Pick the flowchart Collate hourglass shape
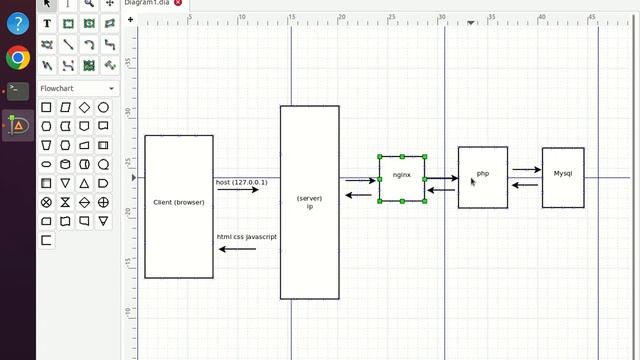Screen dimensions: 640x360 coord(65,202)
